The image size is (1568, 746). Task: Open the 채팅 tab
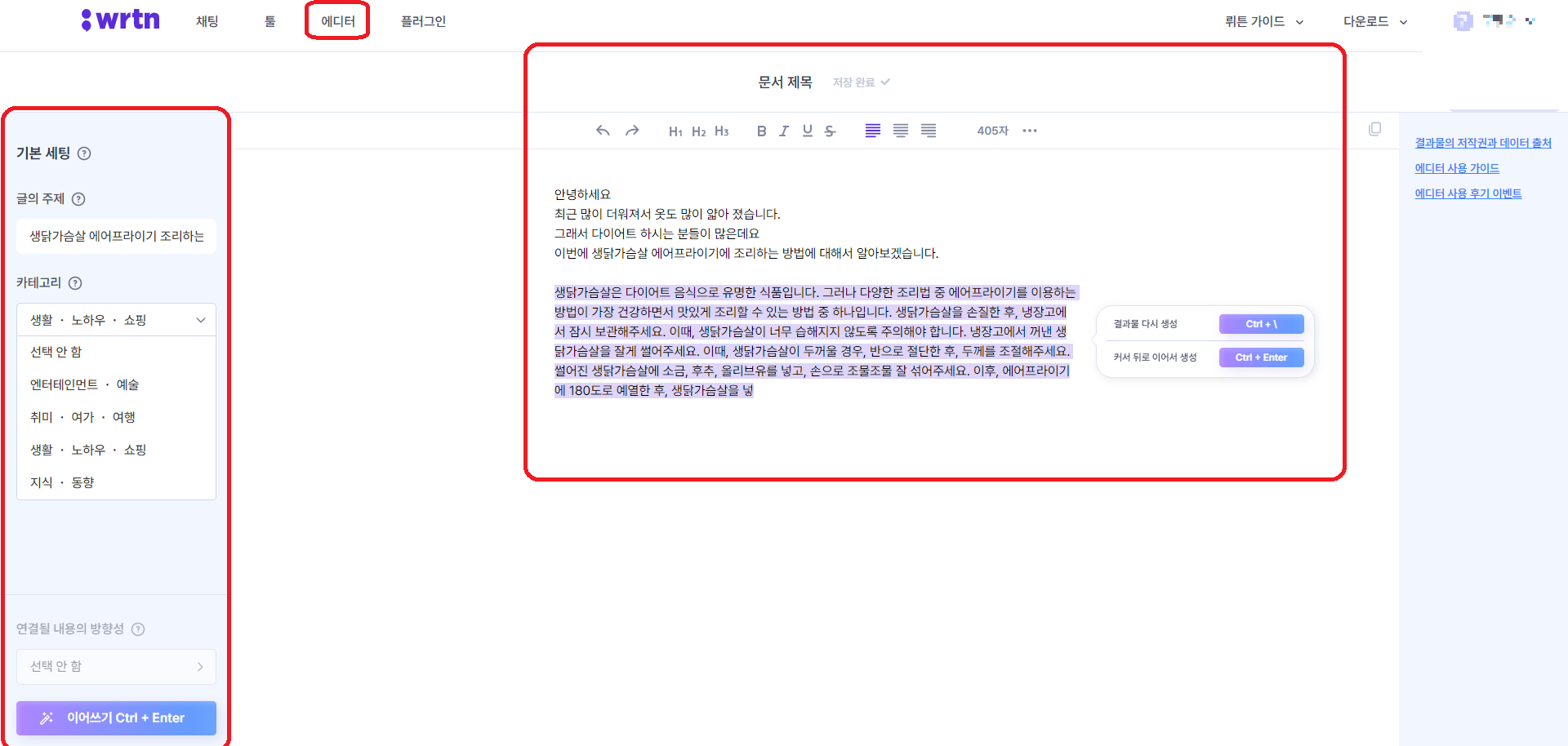coord(207,21)
